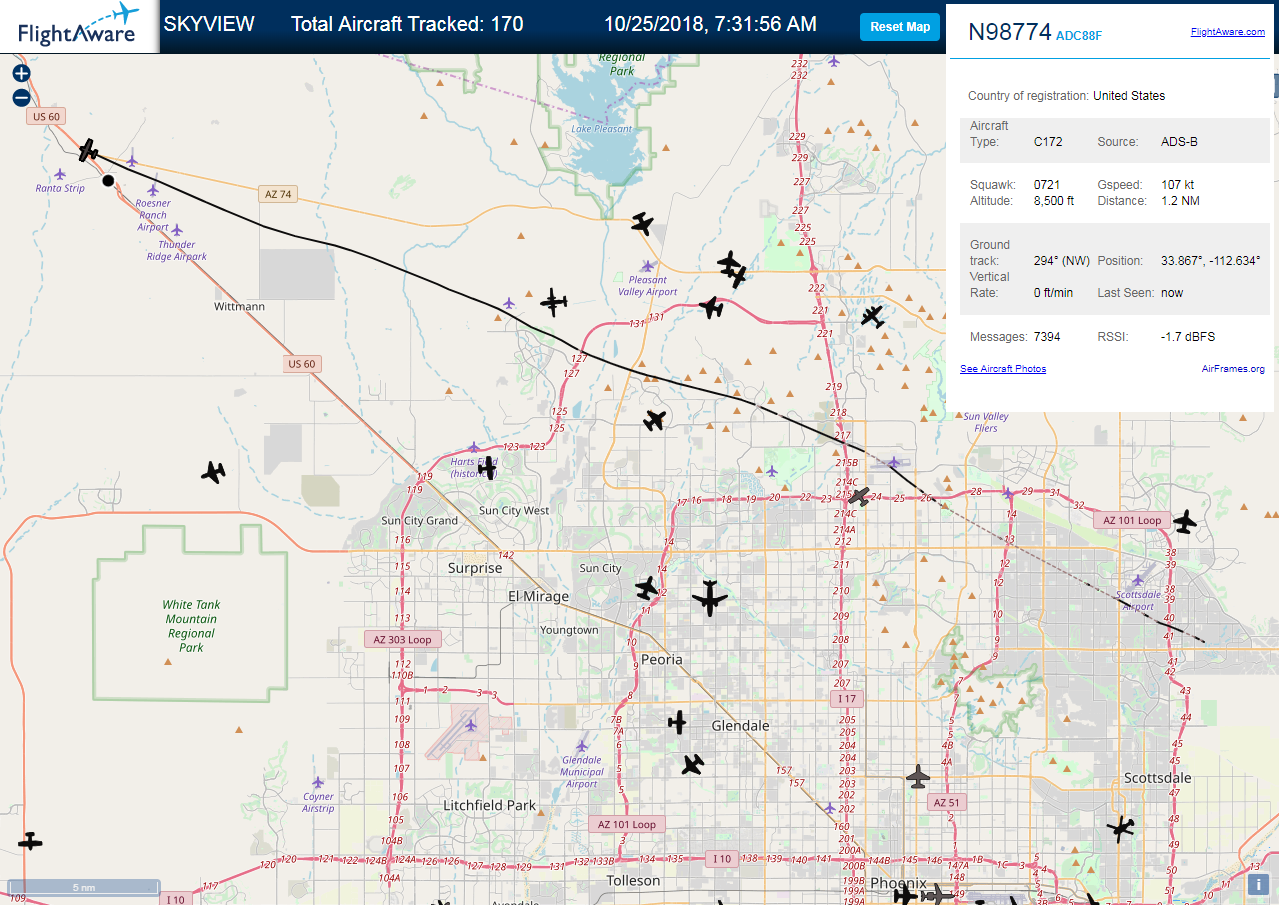Click the Lake Pleasant label
The height and width of the screenshot is (905, 1279).
(x=601, y=129)
